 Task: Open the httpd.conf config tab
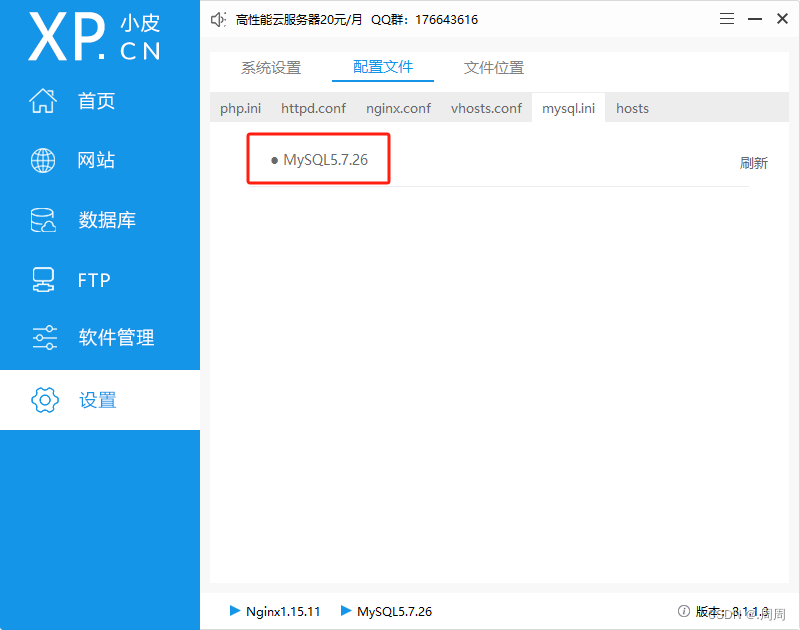coord(313,108)
